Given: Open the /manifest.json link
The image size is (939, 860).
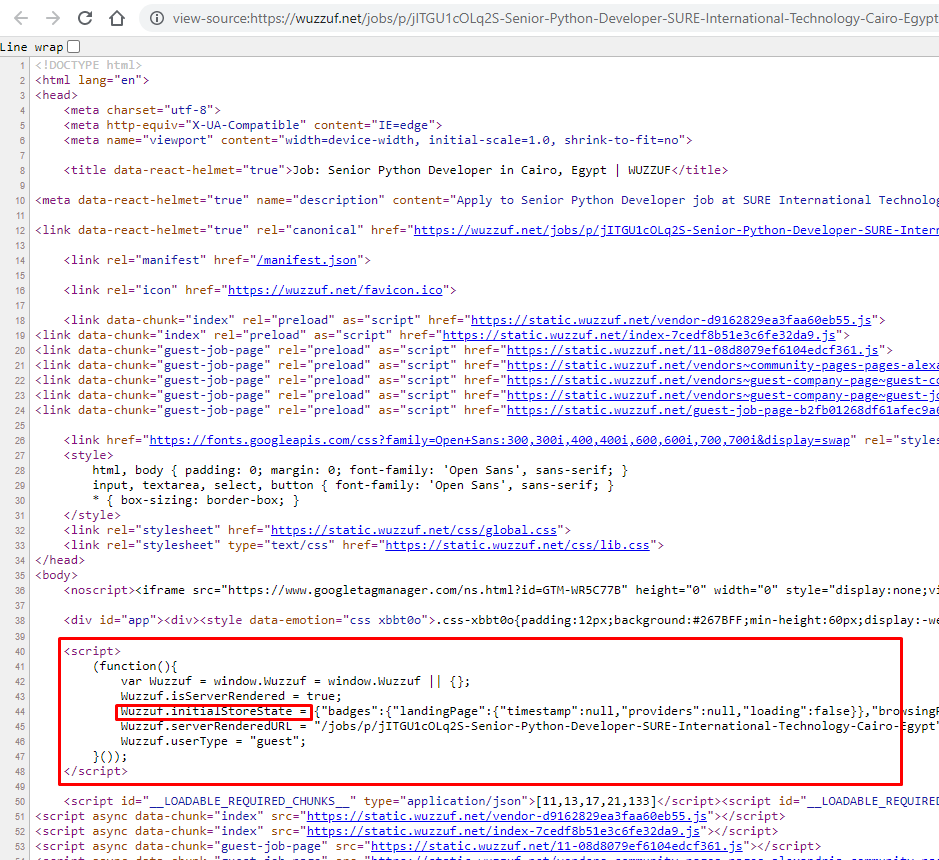Looking at the screenshot, I should click(307, 260).
